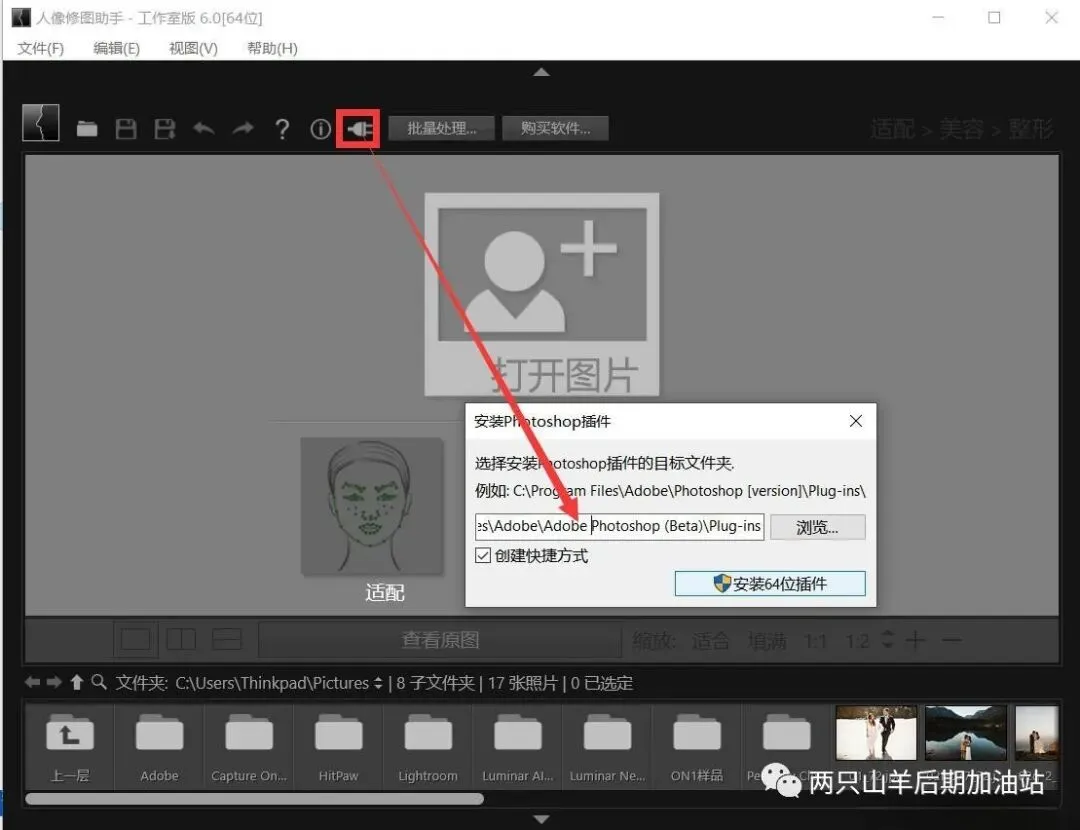Click the 购买软件... buy button
Image resolution: width=1080 pixels, height=830 pixels.
click(x=555, y=128)
